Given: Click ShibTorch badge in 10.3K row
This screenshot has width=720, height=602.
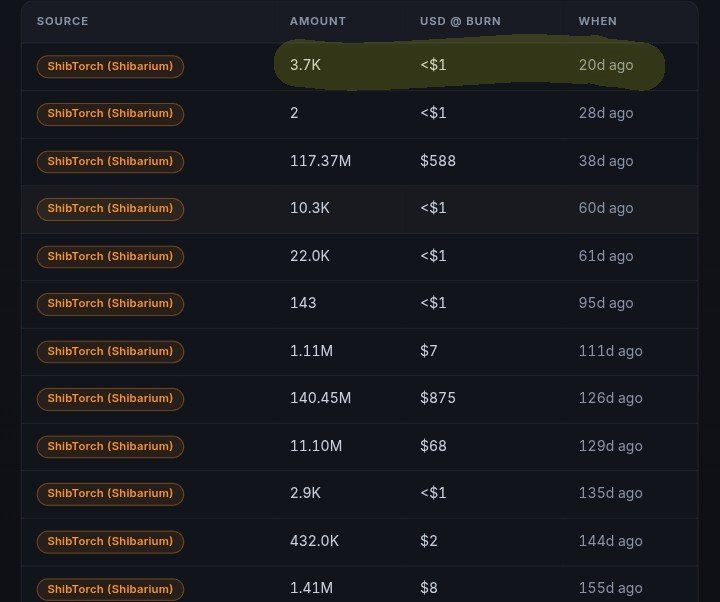Looking at the screenshot, I should pyautogui.click(x=110, y=209).
